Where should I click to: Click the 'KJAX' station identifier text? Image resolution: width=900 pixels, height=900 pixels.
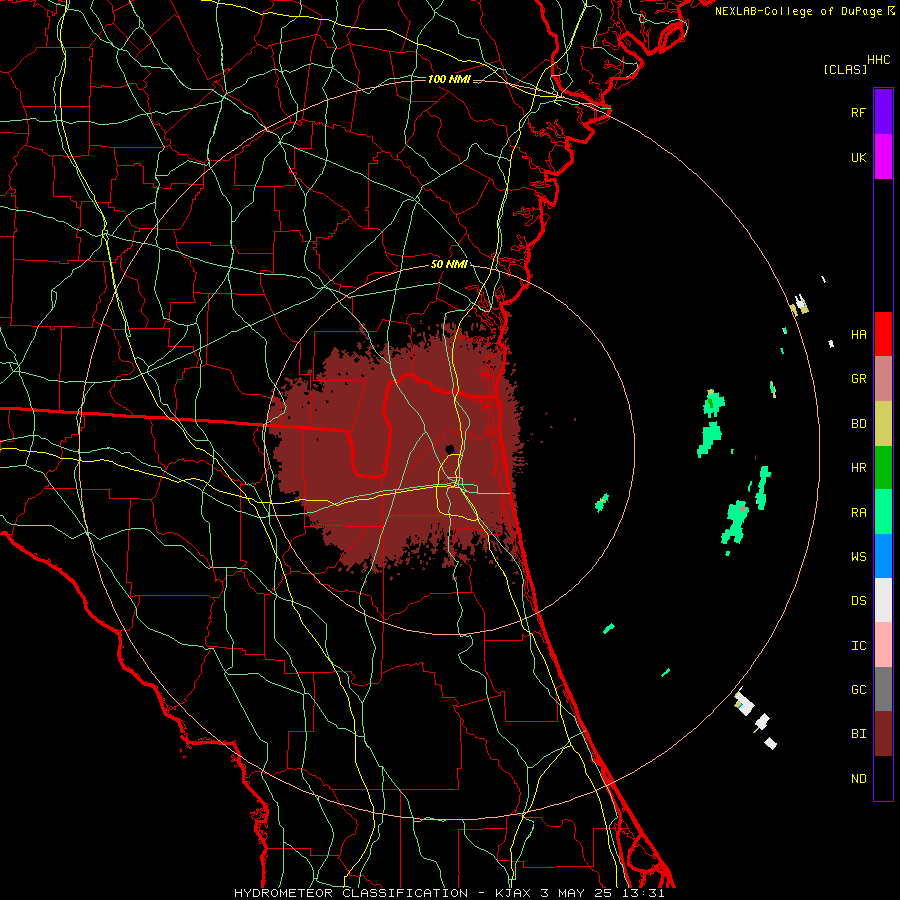(x=514, y=893)
